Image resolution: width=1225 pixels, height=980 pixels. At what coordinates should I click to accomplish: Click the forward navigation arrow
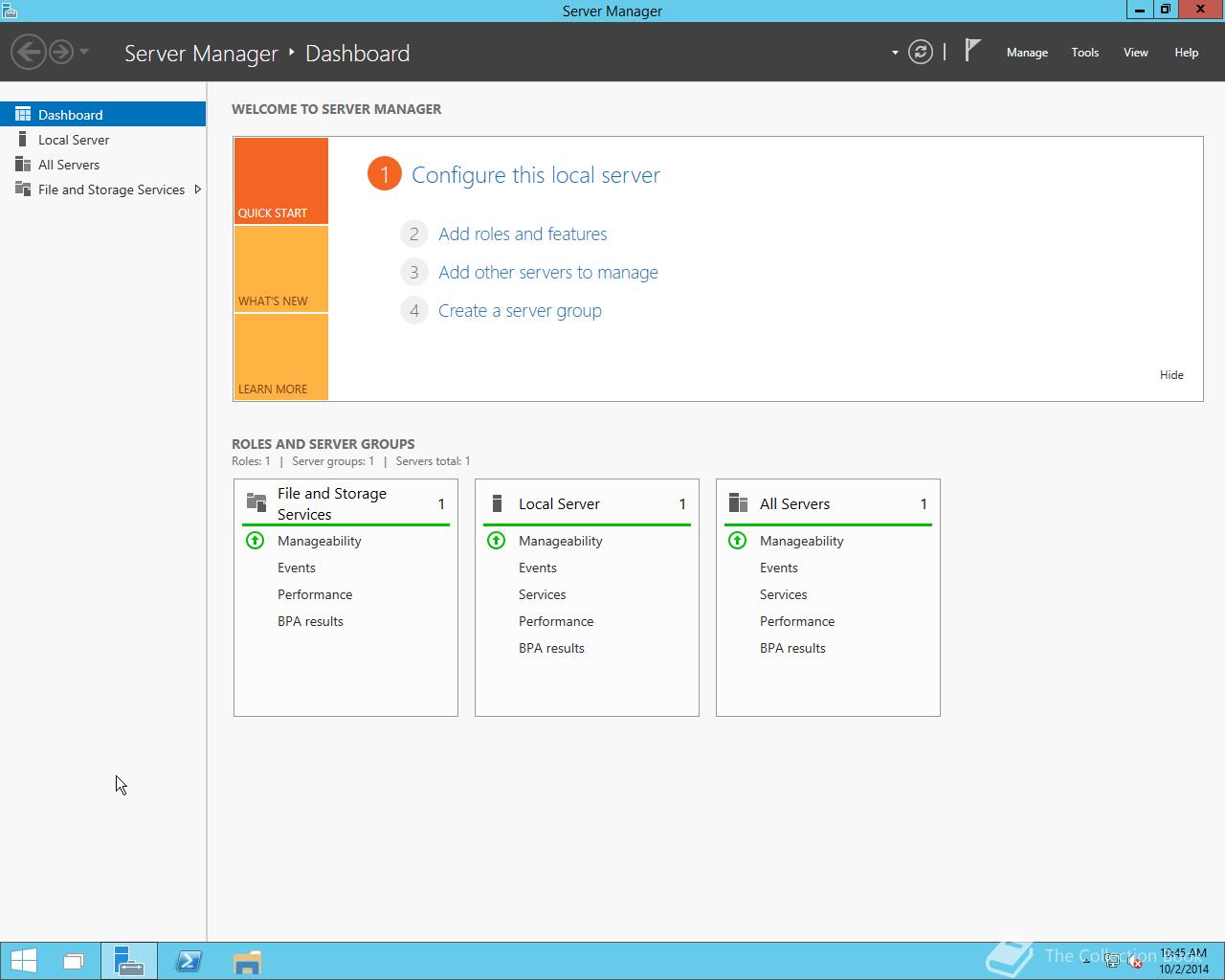pos(60,52)
